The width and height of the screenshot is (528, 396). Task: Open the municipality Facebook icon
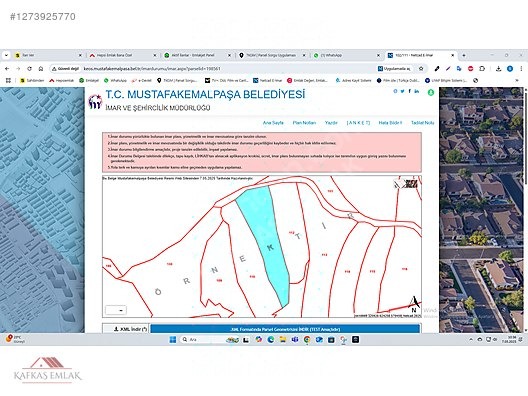coord(410,91)
